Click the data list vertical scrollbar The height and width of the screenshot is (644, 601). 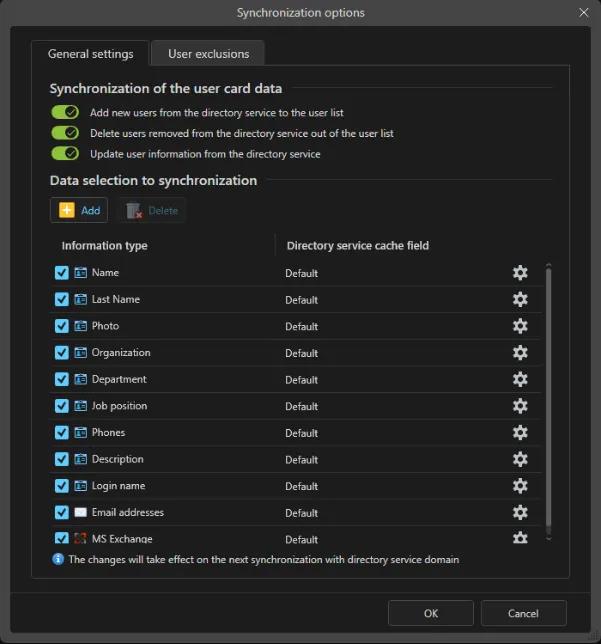pyautogui.click(x=548, y=398)
